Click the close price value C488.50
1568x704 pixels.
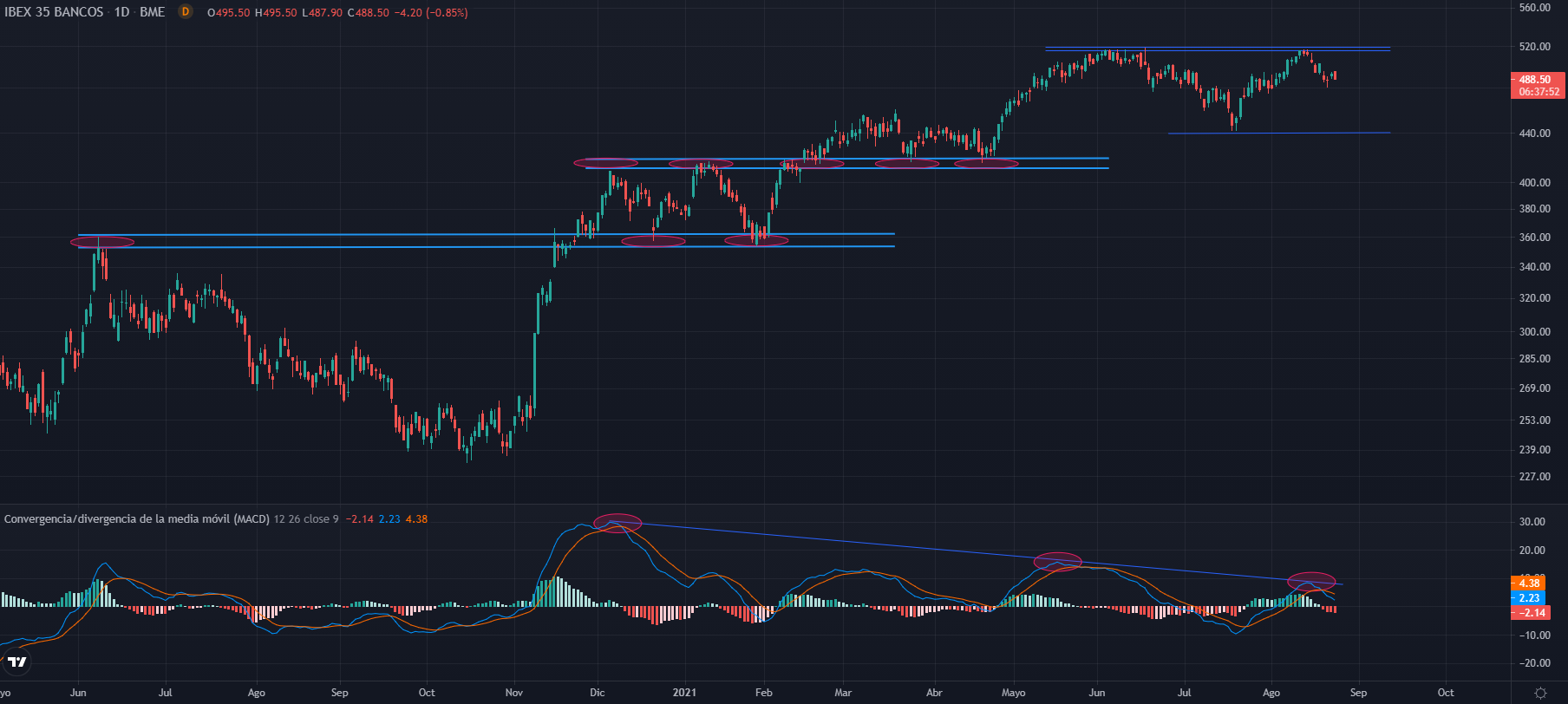point(368,13)
